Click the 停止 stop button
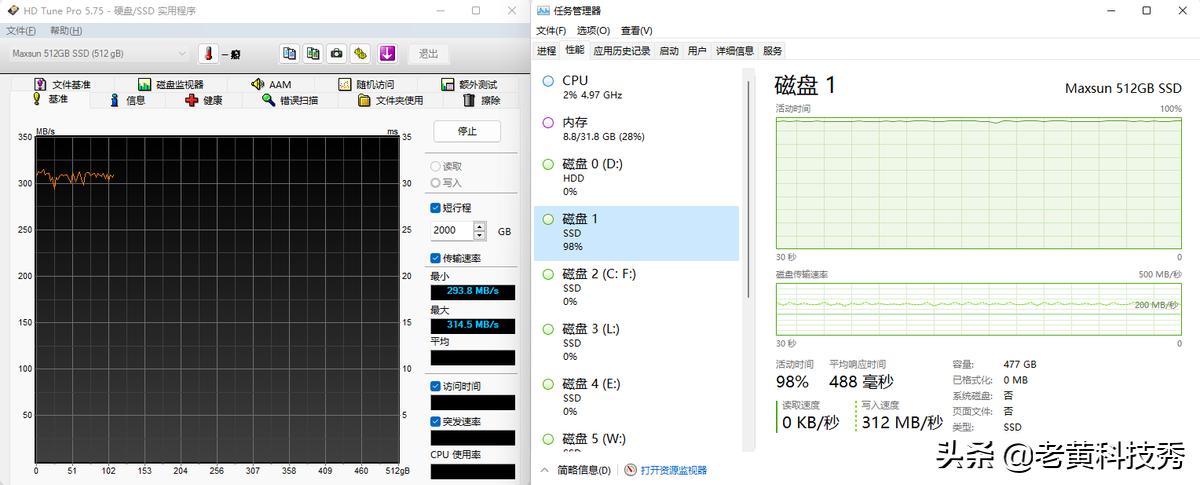Viewport: 1200px width, 485px height. [x=467, y=131]
